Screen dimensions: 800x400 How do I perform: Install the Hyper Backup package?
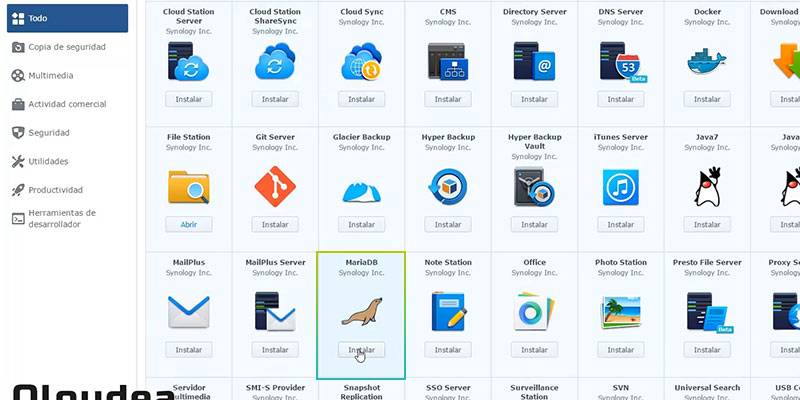click(447, 224)
